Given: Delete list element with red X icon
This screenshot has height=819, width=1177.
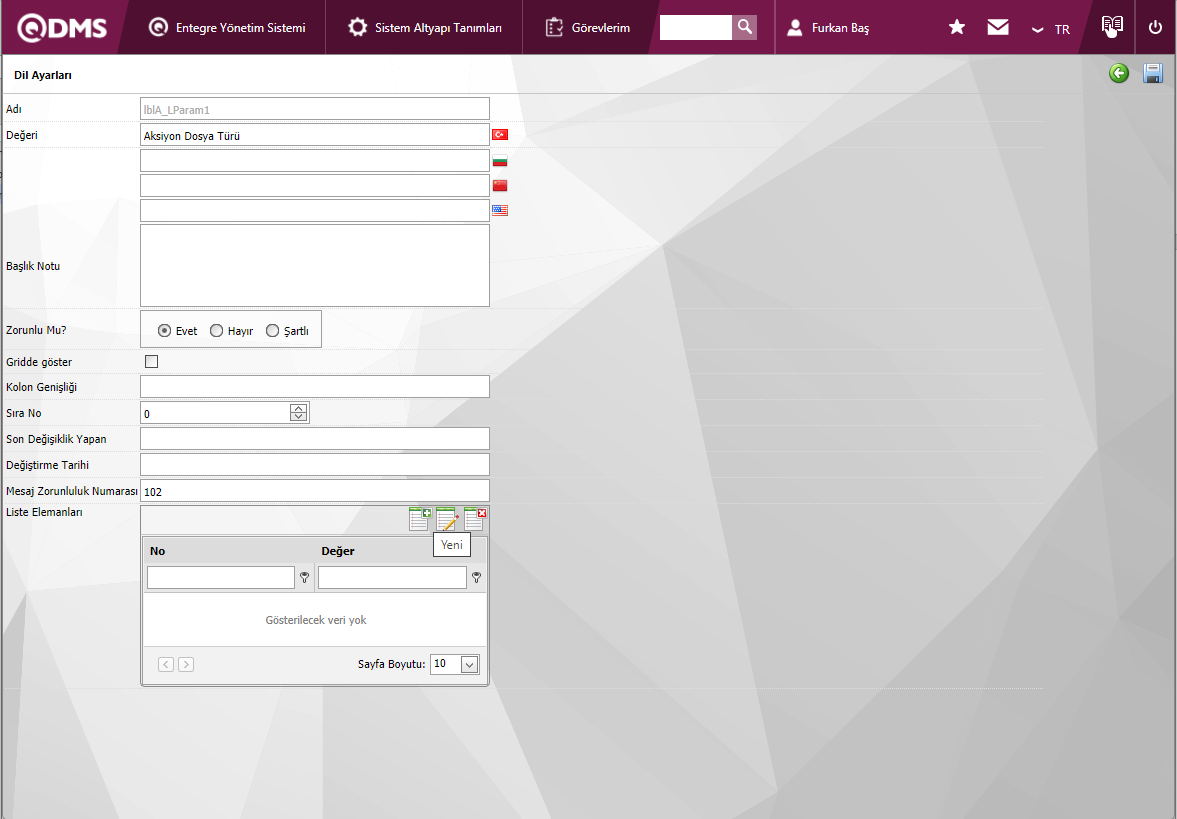Looking at the screenshot, I should tap(475, 519).
